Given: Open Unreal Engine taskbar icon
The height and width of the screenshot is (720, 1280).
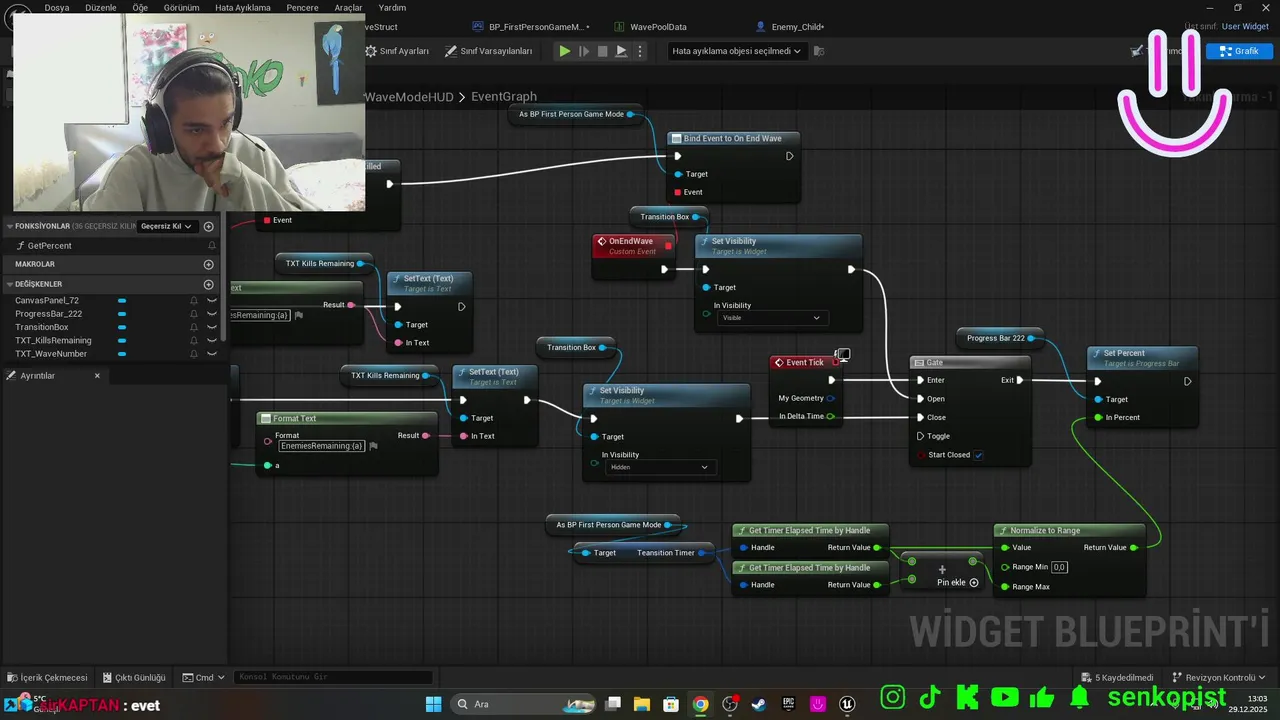Looking at the screenshot, I should [848, 704].
